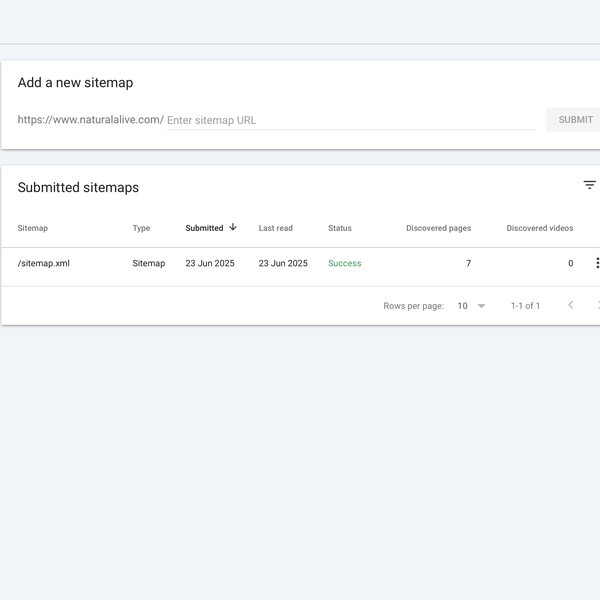
Task: Click the discovered pages count 7
Action: click(468, 264)
